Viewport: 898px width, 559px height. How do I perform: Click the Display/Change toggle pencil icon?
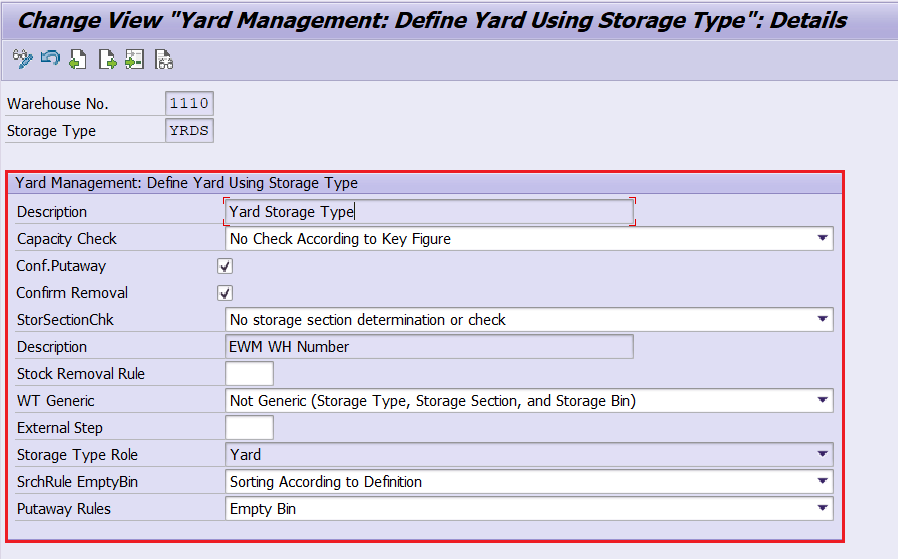(x=22, y=61)
